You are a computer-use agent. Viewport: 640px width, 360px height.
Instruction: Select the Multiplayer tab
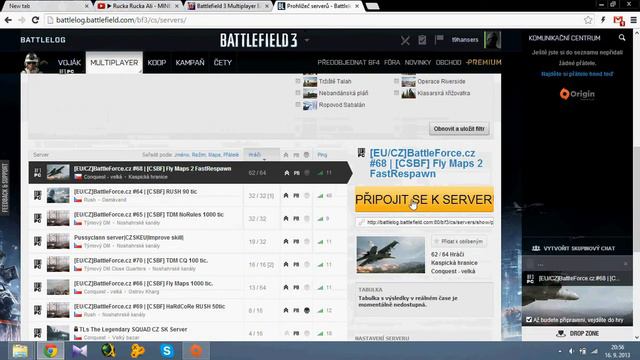coord(114,62)
